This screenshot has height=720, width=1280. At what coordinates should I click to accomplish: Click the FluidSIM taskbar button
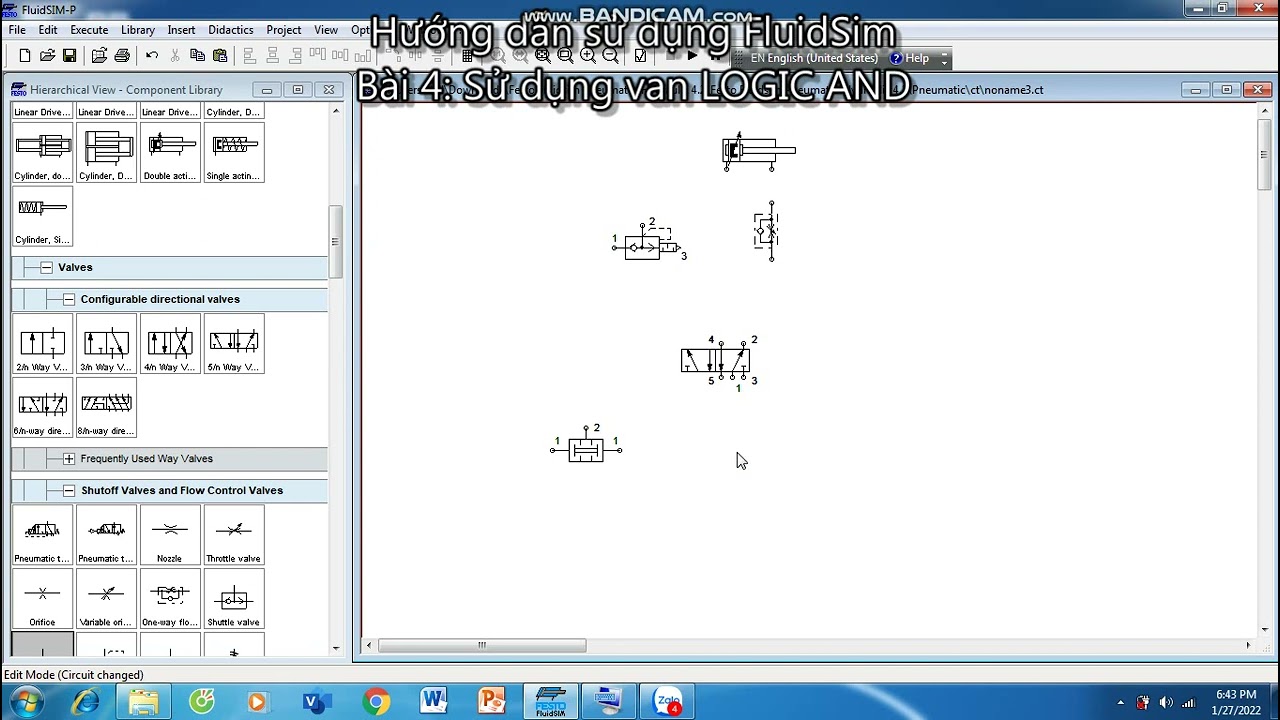coord(550,702)
